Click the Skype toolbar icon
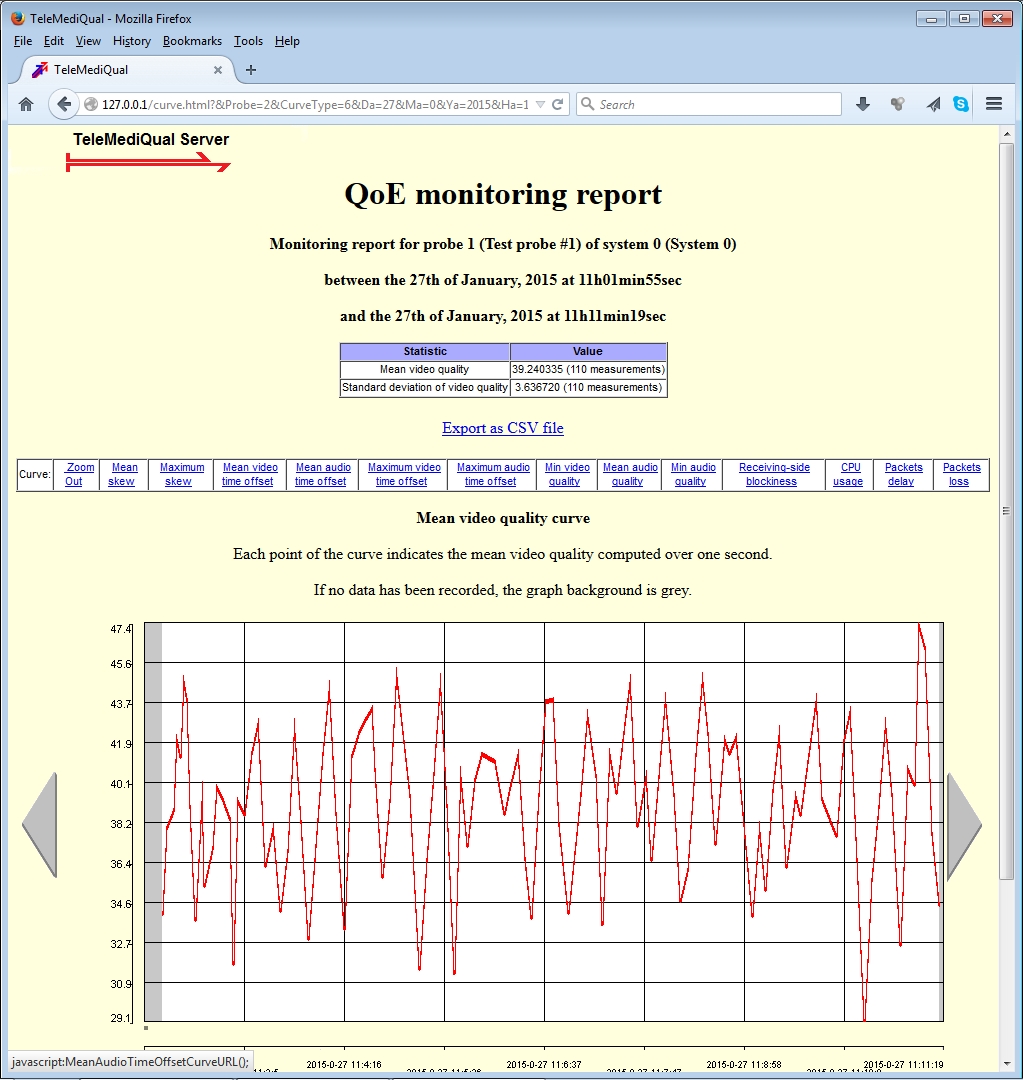This screenshot has width=1023, height=1080. [961, 104]
